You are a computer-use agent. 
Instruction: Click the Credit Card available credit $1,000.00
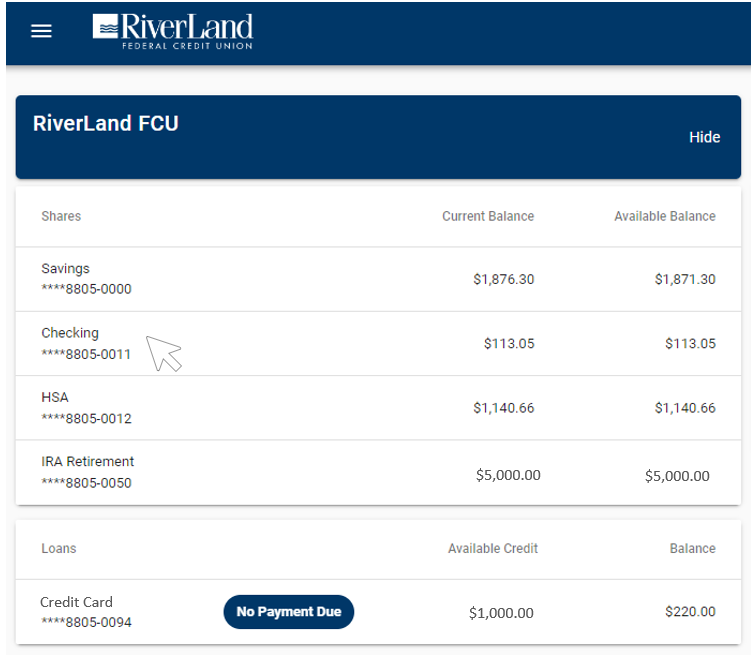501,613
